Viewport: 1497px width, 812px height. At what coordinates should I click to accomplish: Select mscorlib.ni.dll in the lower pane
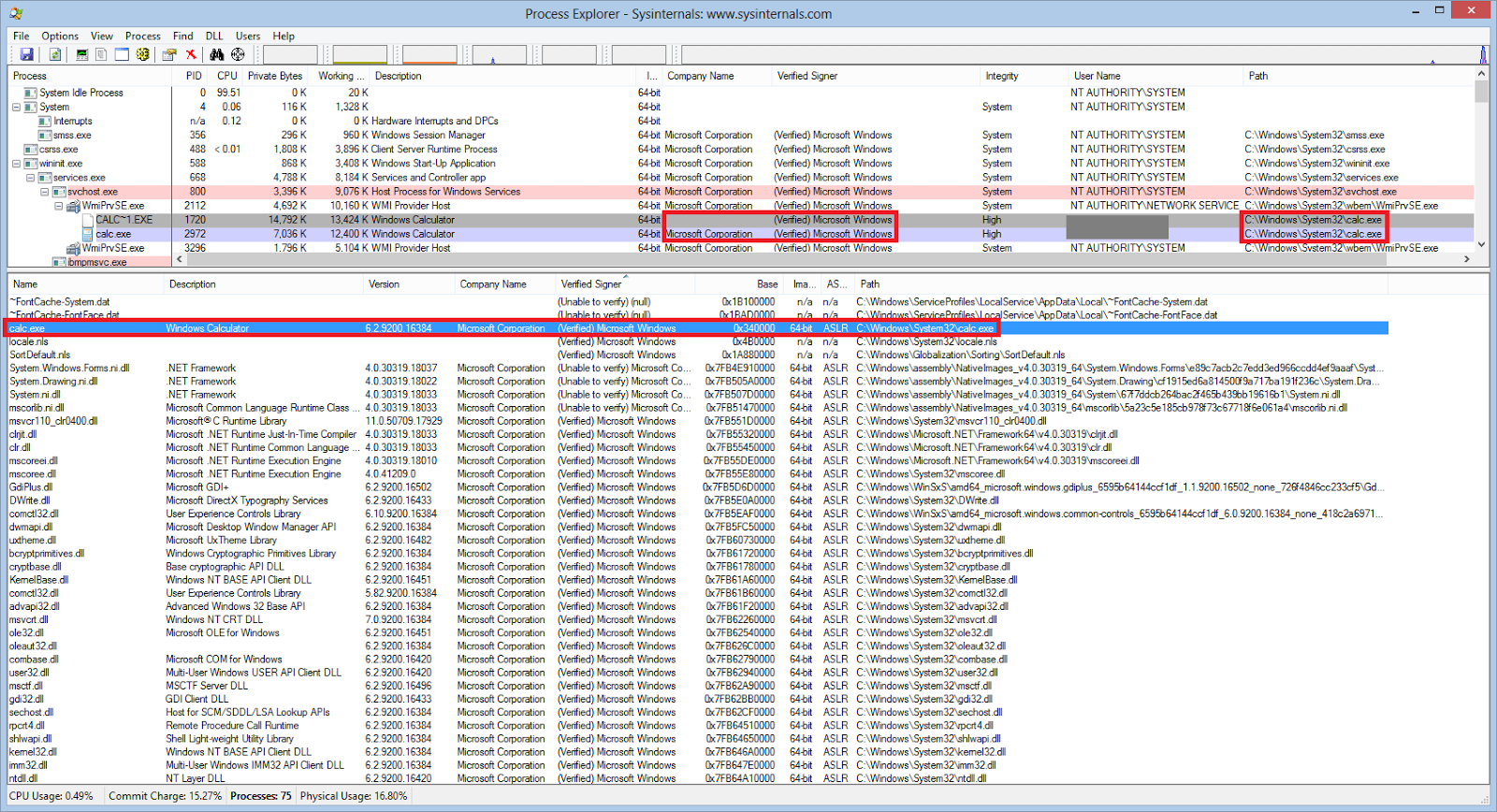[697, 408]
